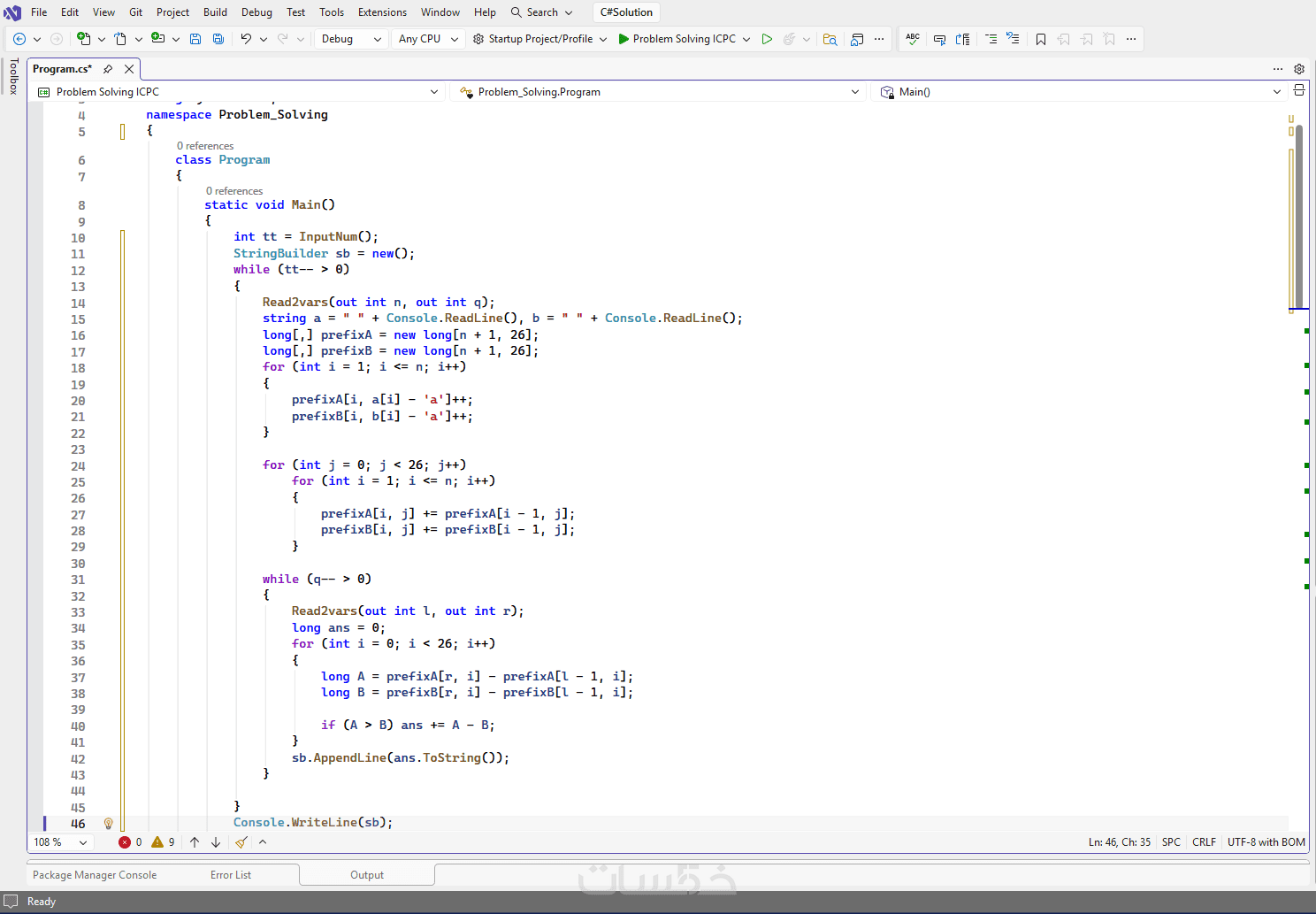Viewport: 1316px width, 914px height.
Task: Run the Problem Solving ICPC start button
Action: 677,39
